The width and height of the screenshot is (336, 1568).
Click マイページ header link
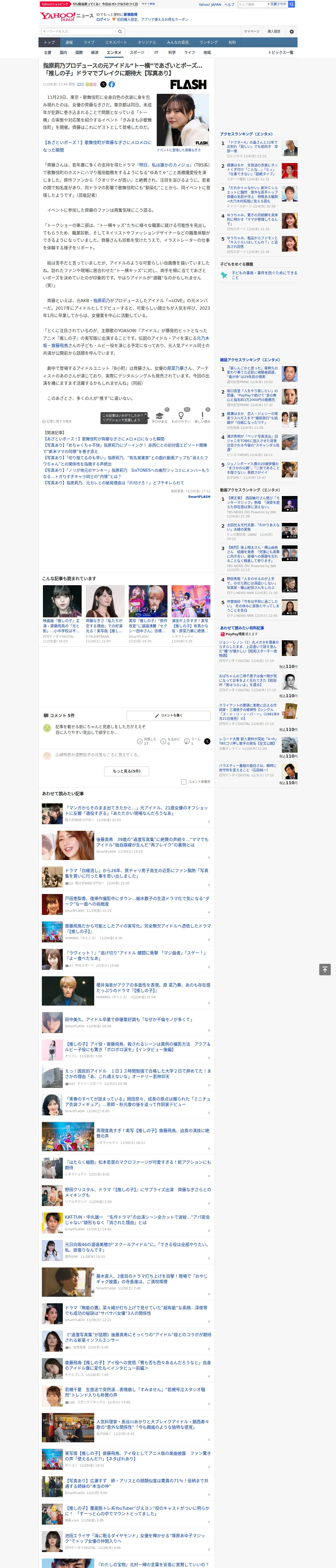[251, 31]
